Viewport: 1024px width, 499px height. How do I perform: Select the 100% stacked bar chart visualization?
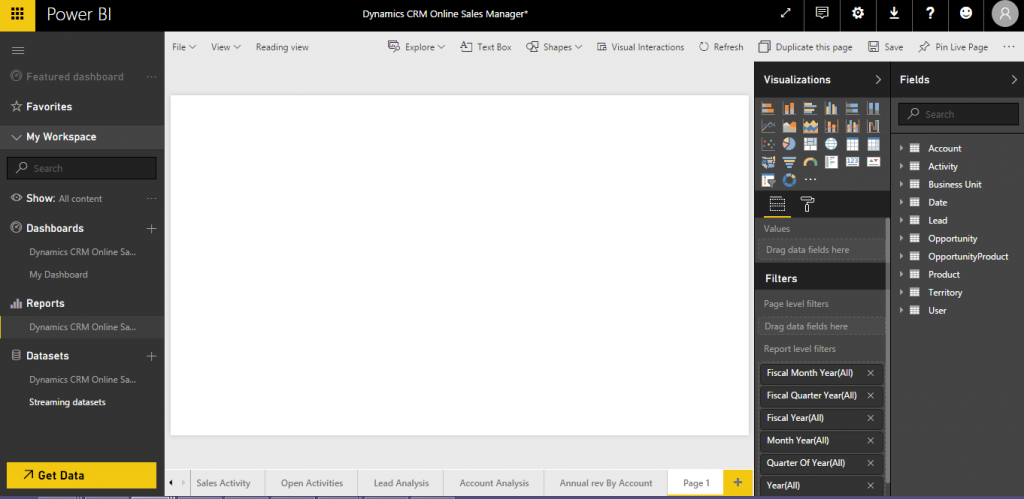click(852, 108)
